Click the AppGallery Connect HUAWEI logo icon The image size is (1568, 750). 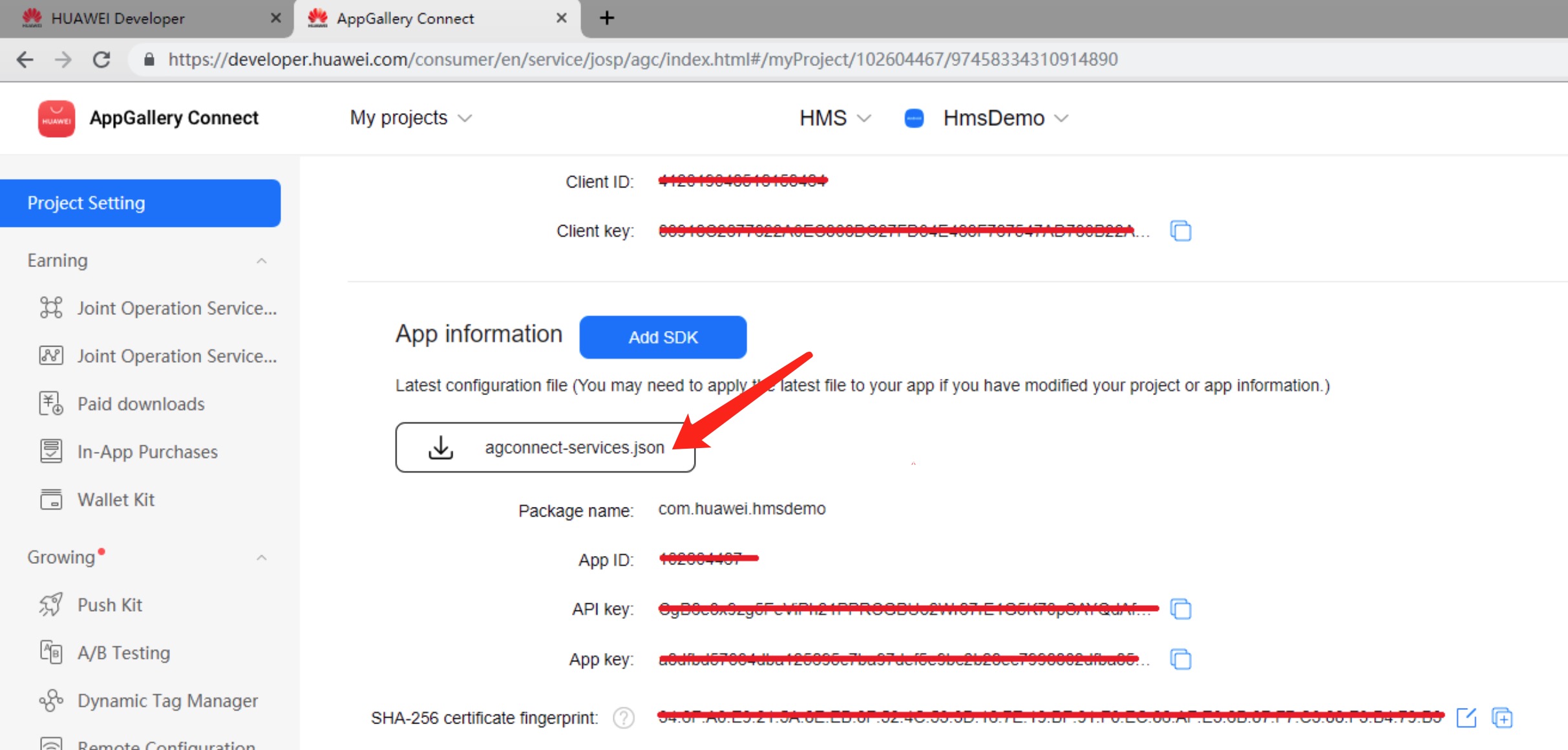tap(54, 117)
